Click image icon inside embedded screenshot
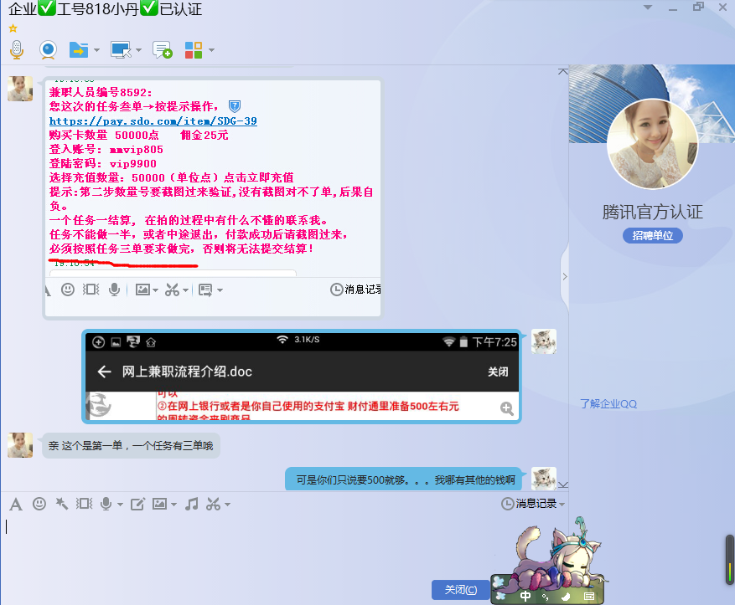This screenshot has height=605, width=735. tap(142, 290)
